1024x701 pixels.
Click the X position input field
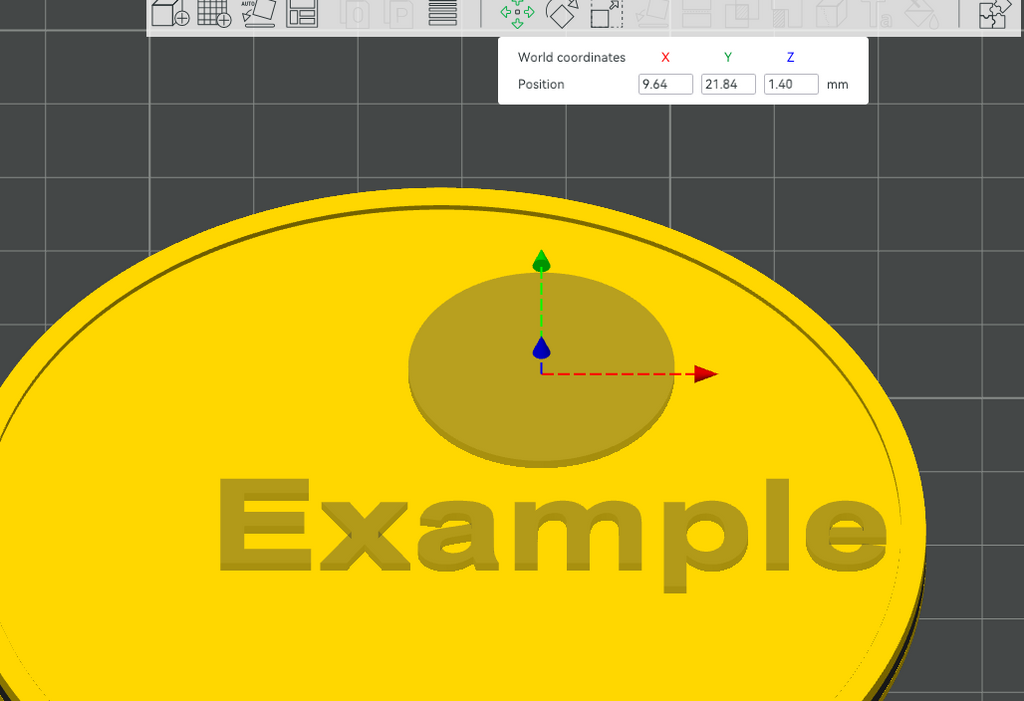[x=665, y=84]
